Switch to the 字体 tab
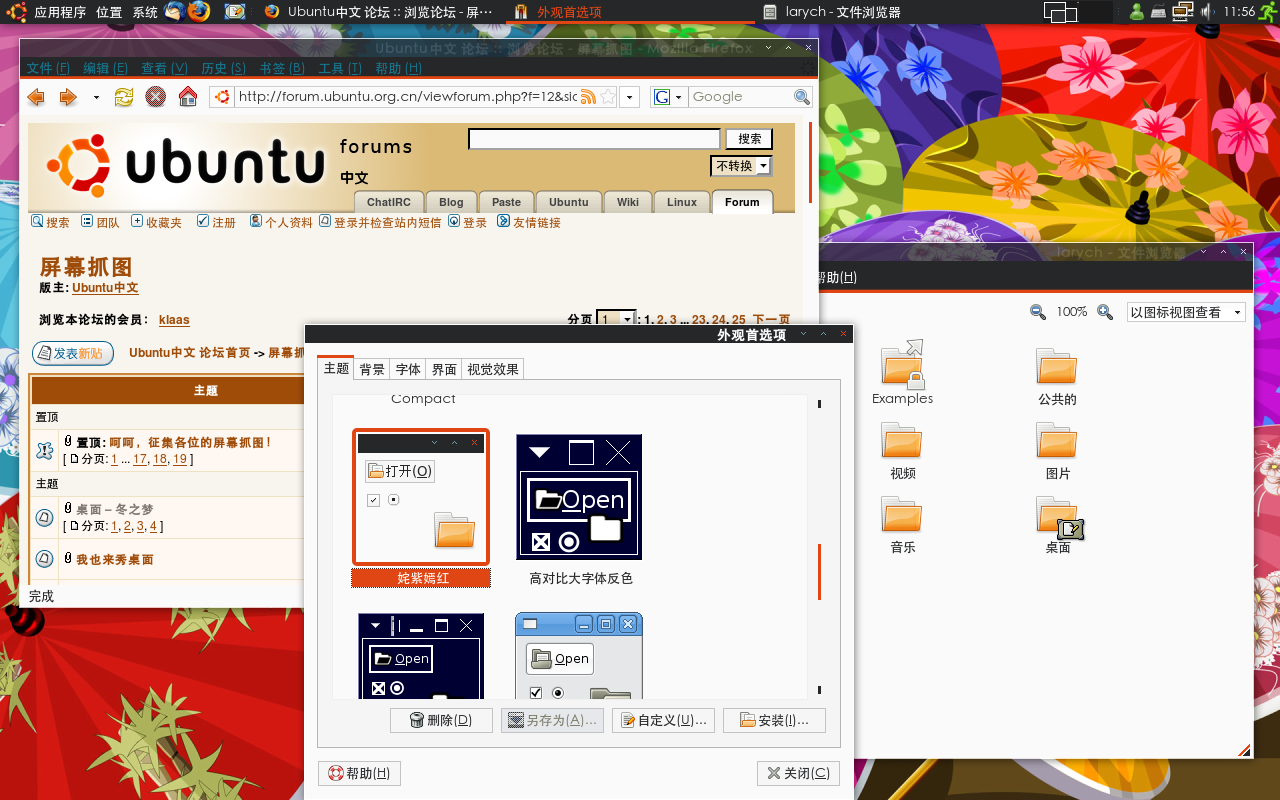 408,369
